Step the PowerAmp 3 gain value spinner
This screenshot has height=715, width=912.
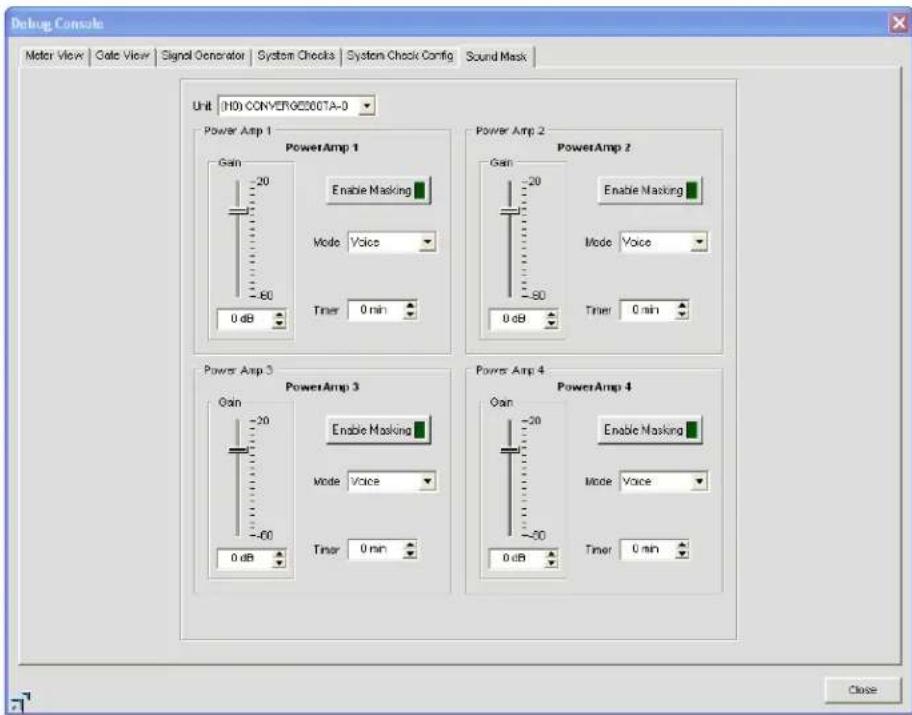click(280, 559)
